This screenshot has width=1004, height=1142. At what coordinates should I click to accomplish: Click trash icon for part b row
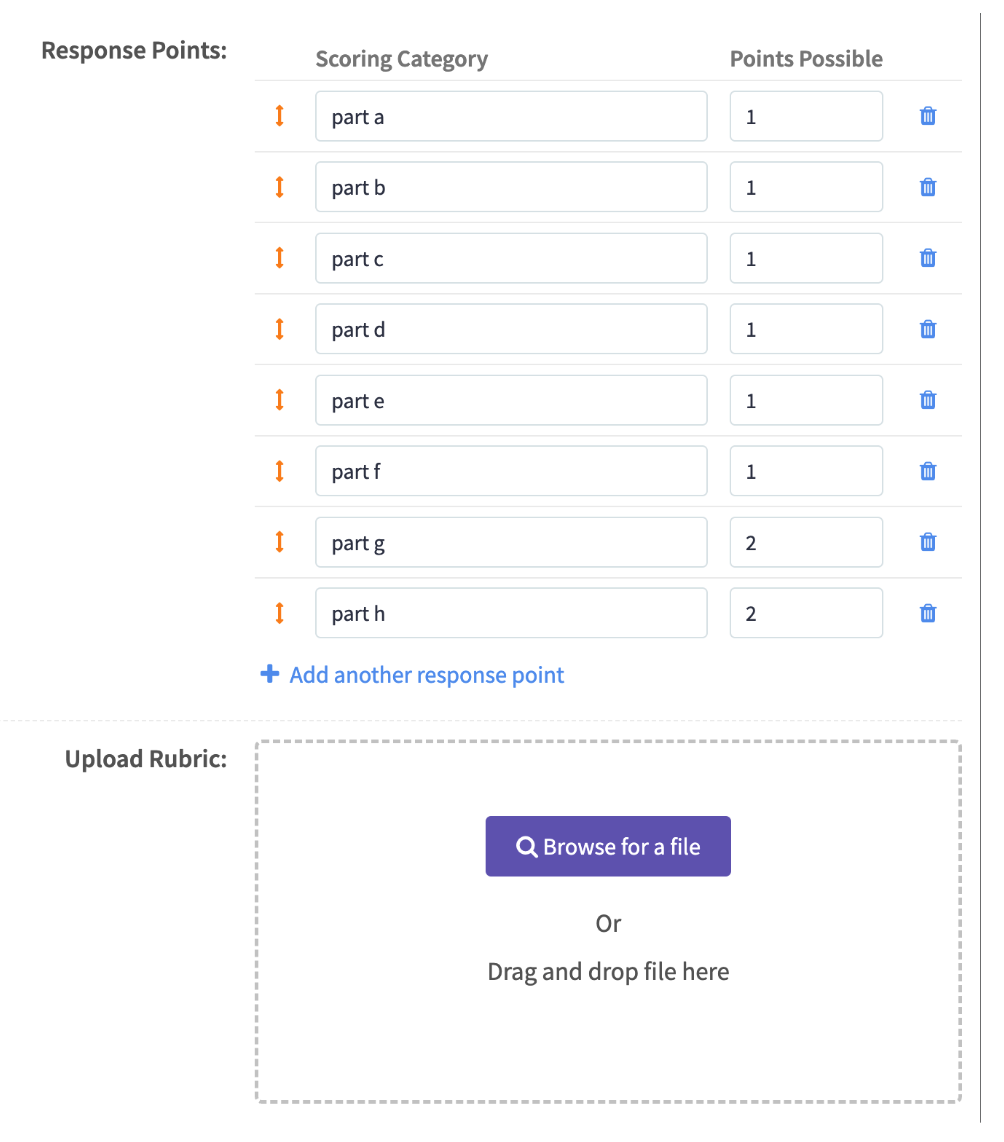pyautogui.click(x=928, y=187)
